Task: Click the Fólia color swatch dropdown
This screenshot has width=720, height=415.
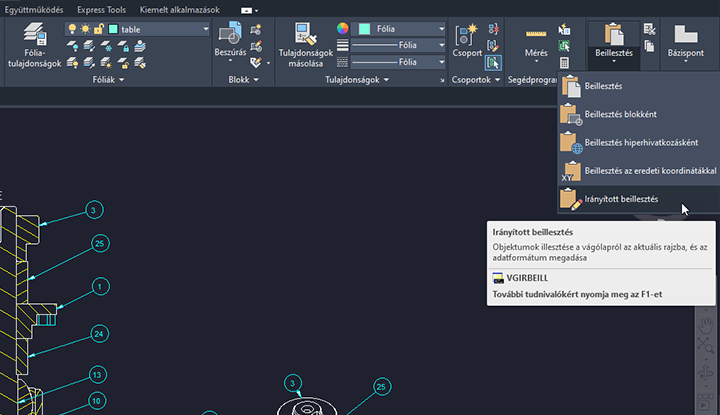Action: [398, 29]
